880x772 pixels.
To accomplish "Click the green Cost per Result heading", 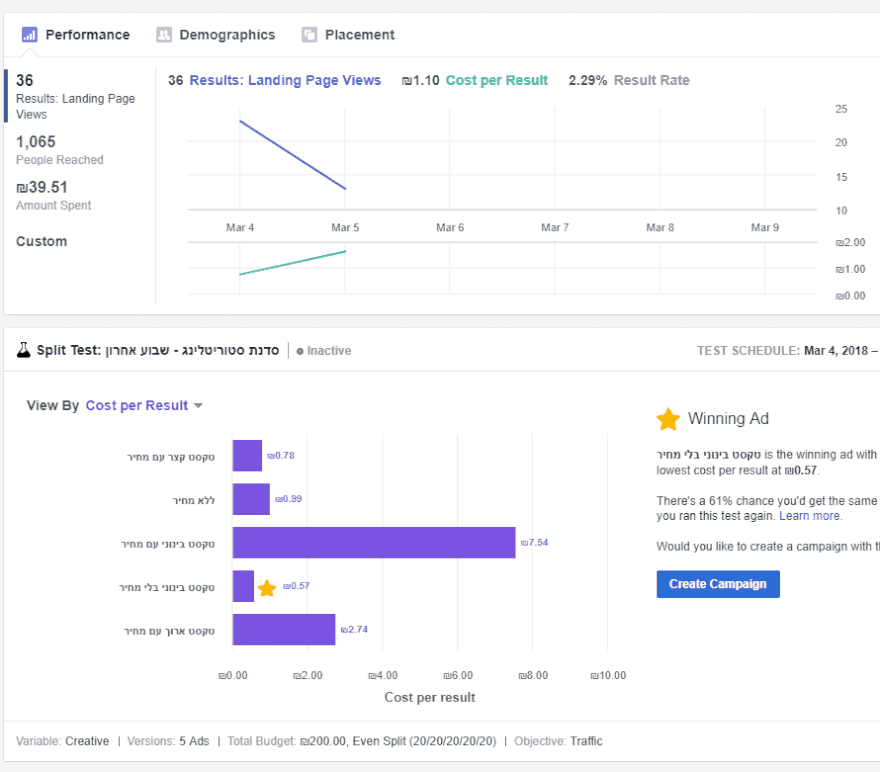I will [x=496, y=81].
